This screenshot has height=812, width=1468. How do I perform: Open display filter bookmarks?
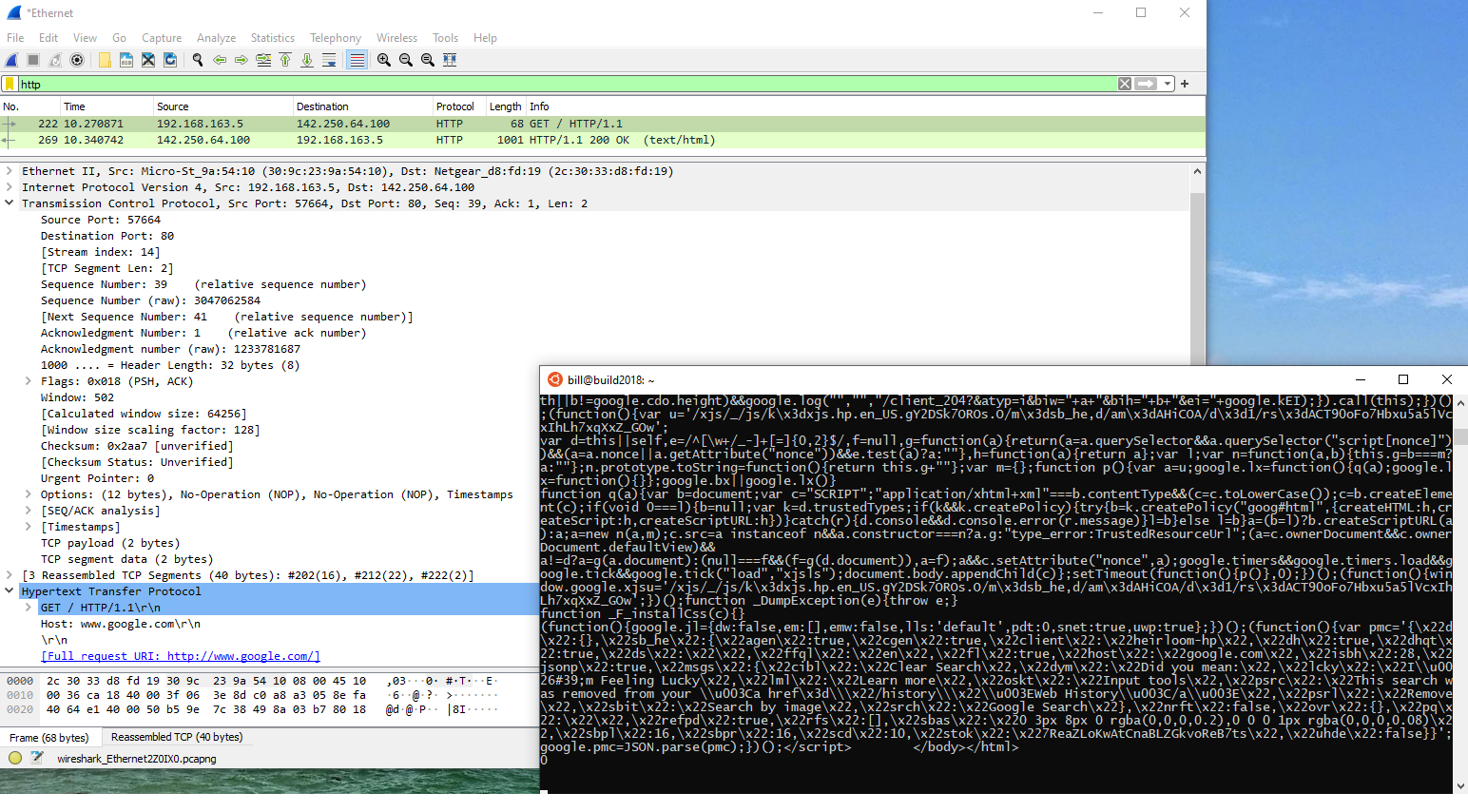10,85
